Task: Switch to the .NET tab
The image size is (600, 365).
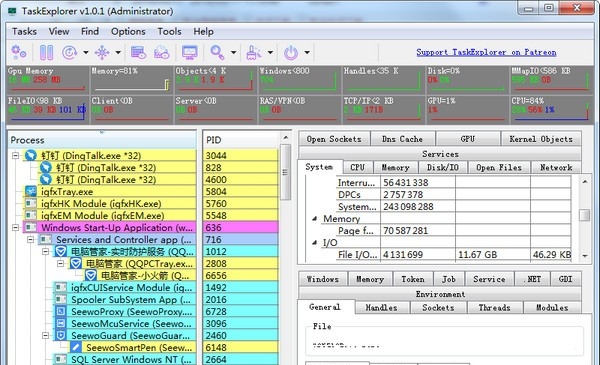Action: tap(532, 279)
